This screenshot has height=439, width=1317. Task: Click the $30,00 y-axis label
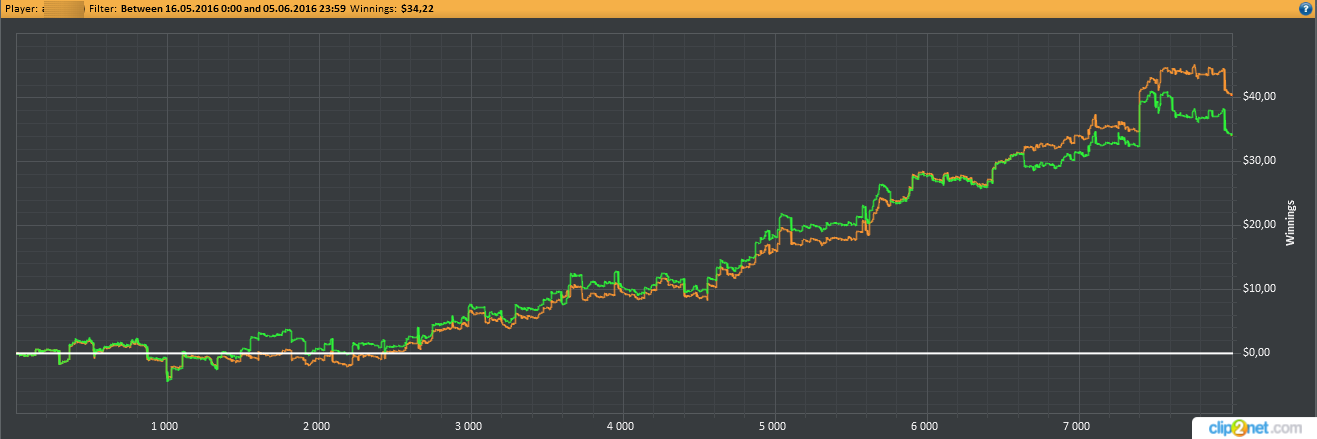[1257, 160]
